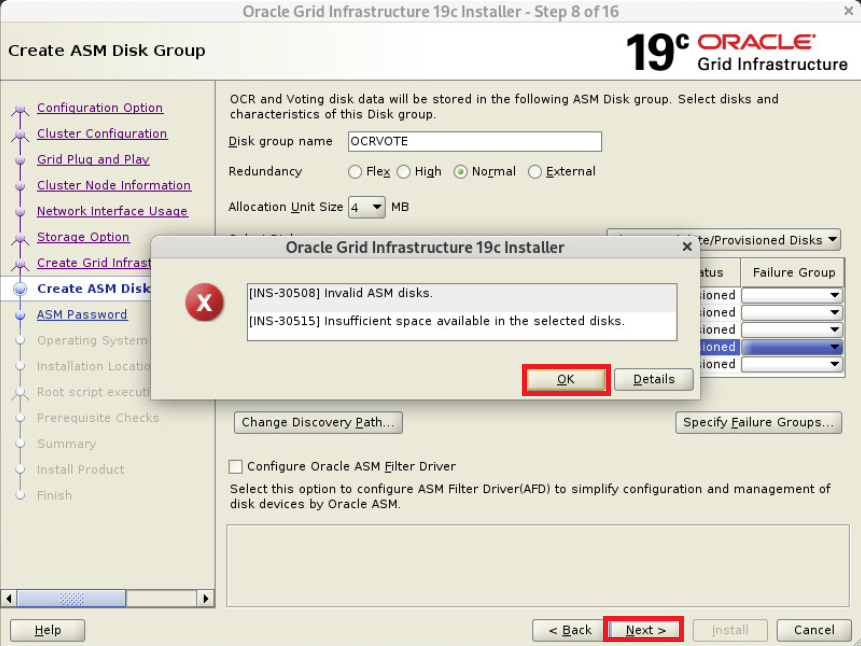
Task: Go Back to previous step
Action: [569, 630]
